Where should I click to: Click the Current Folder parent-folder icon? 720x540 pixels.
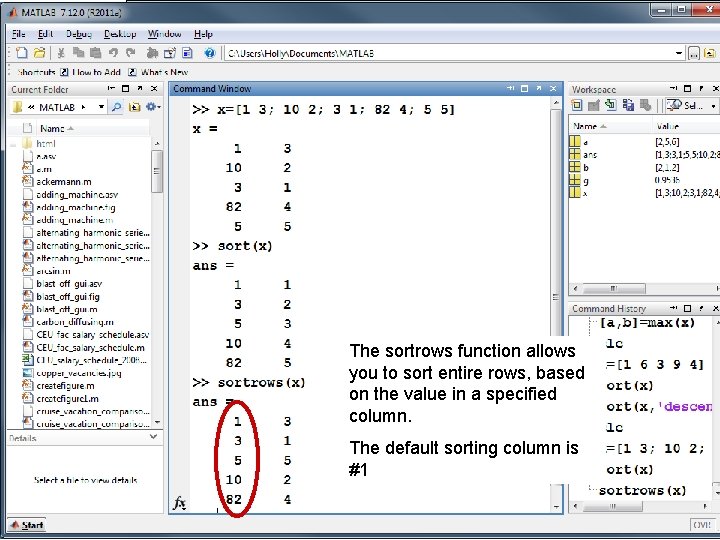(134, 107)
